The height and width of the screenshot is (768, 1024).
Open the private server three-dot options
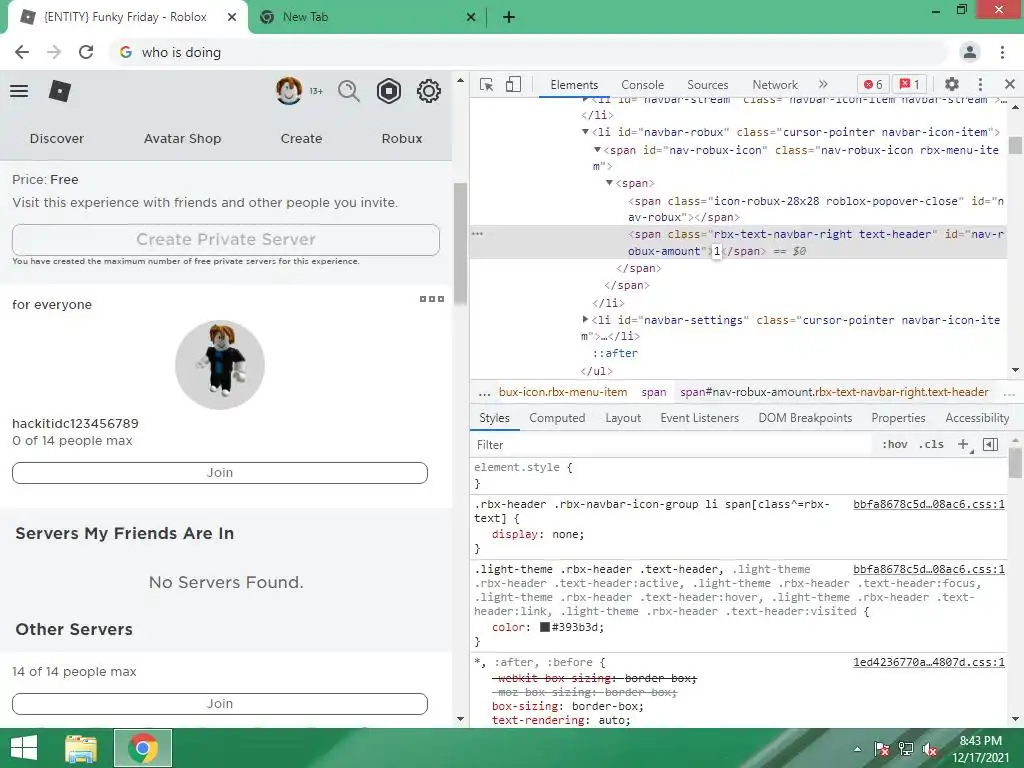[432, 299]
